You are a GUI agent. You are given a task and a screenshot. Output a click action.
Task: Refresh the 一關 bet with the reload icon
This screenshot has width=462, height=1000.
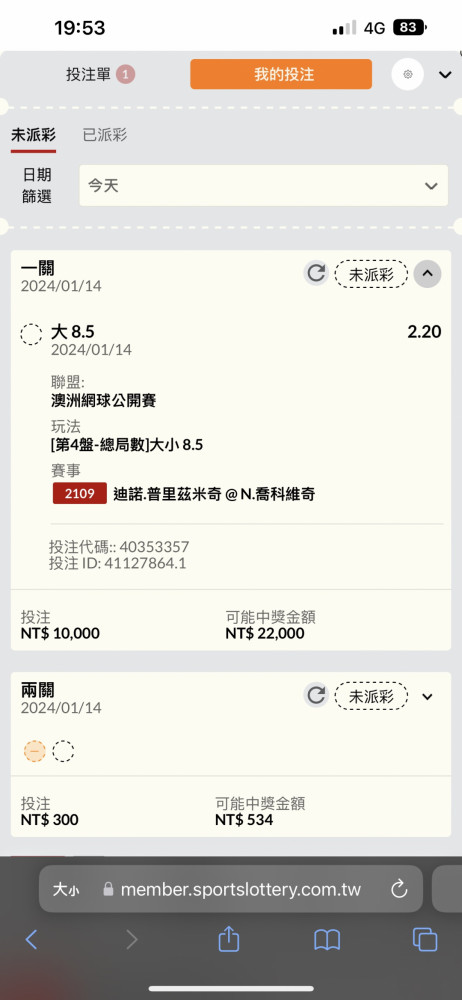pos(316,274)
